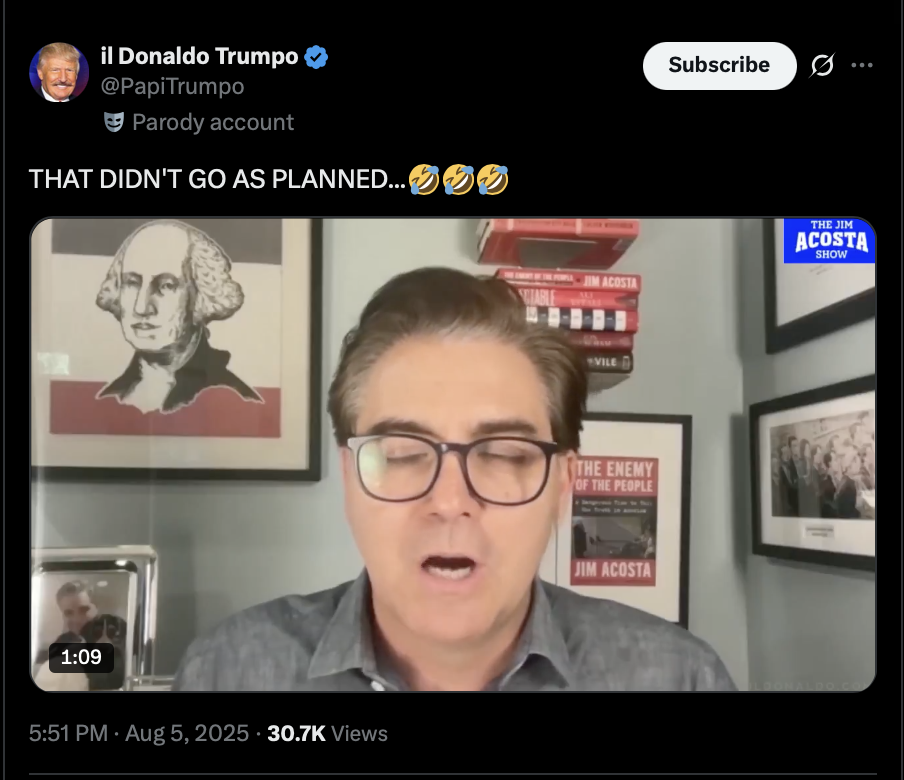The height and width of the screenshot is (780, 904).
Task: Open il Donaldo Trumpo profile avatar
Action: coord(59,72)
